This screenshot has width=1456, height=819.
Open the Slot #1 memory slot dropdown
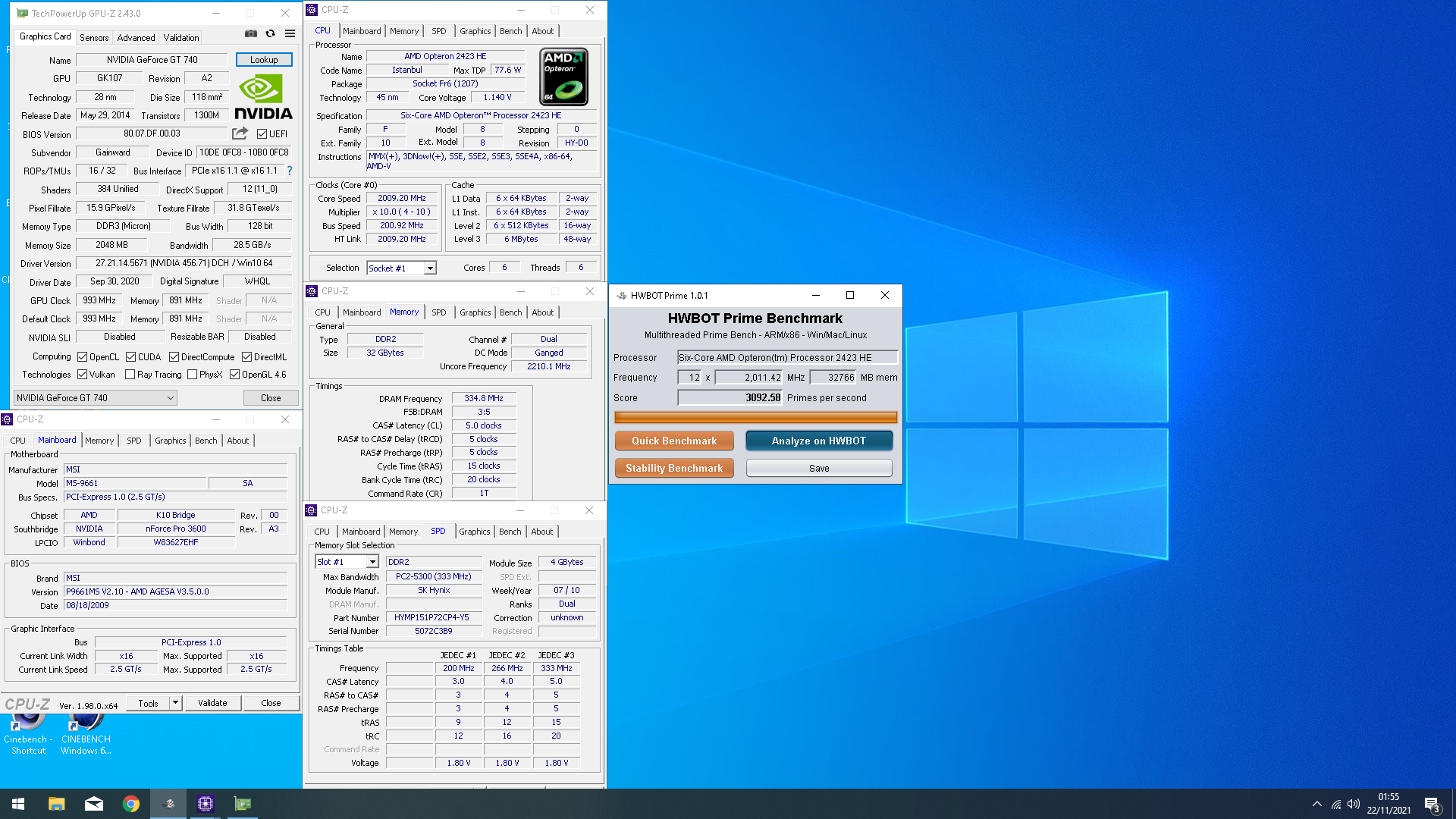click(347, 562)
